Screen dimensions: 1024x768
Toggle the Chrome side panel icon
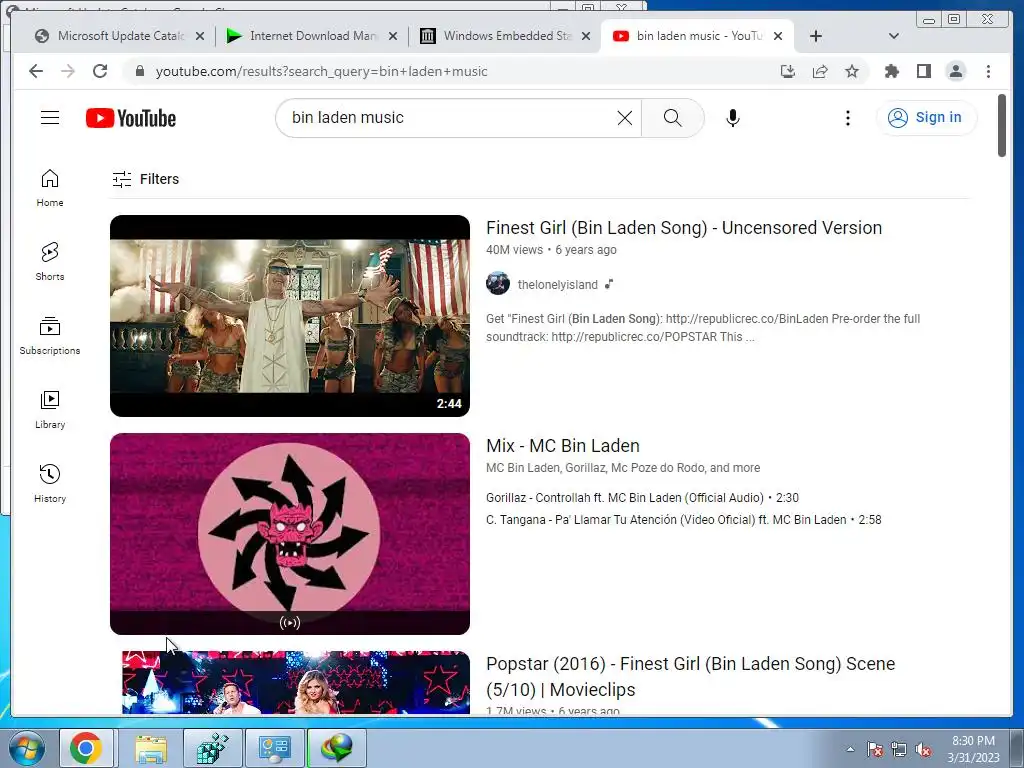pos(923,71)
